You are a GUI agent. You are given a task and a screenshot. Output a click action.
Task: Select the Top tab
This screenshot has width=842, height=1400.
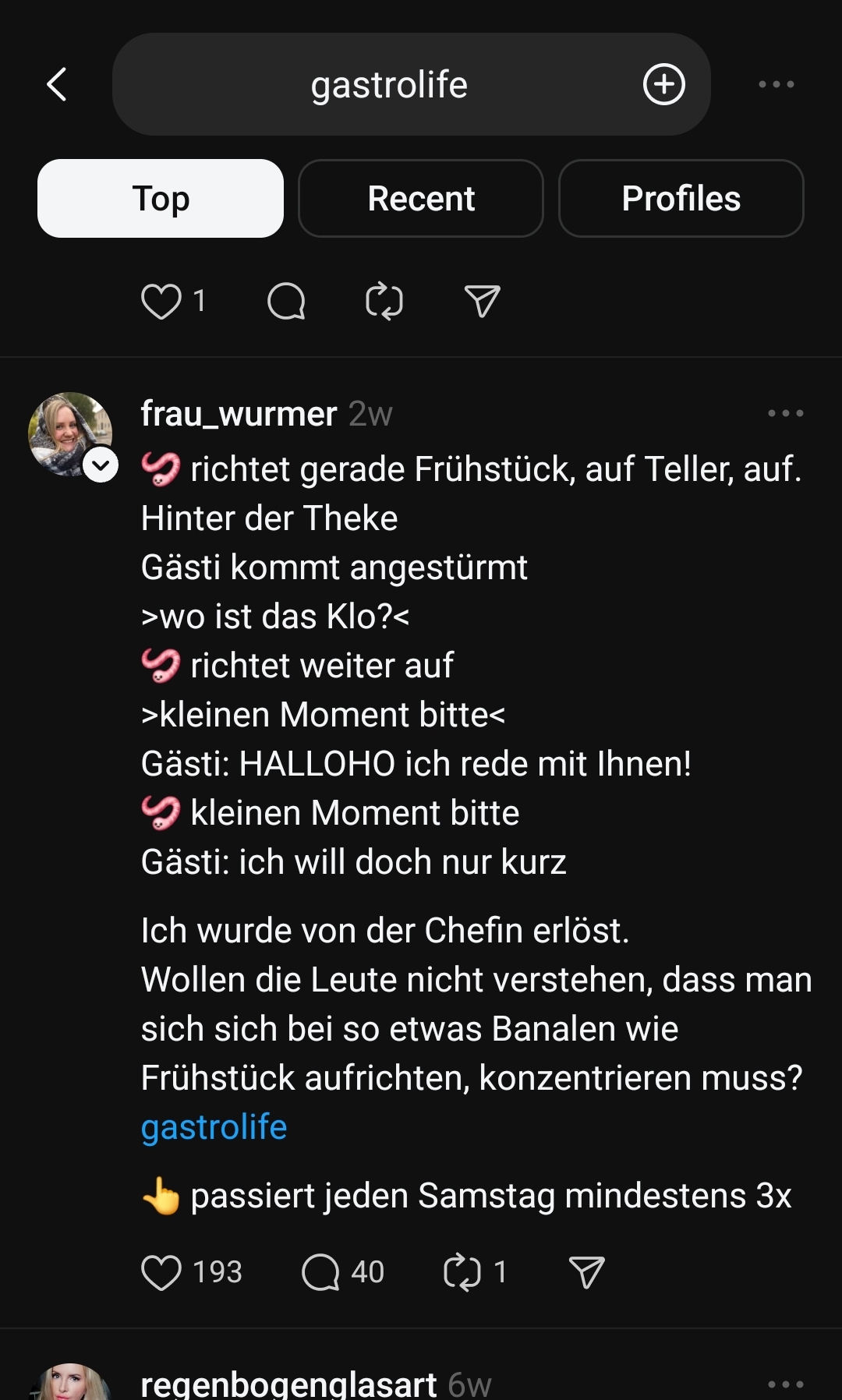pyautogui.click(x=161, y=199)
